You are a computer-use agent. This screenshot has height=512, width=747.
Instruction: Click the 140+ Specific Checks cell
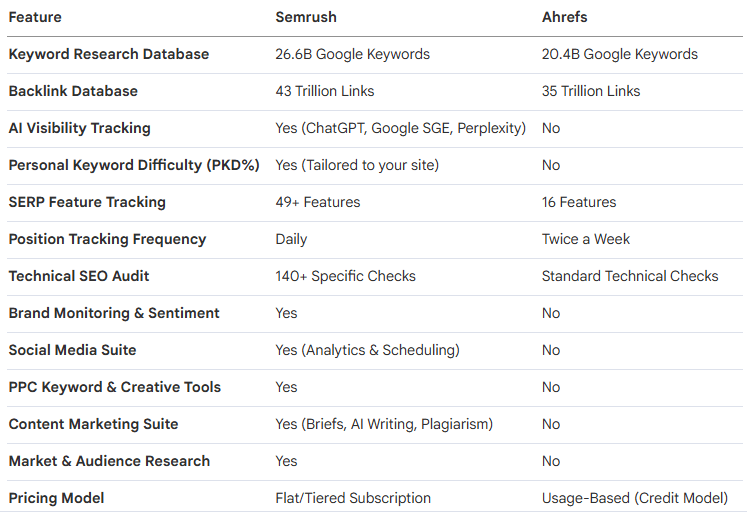coord(345,276)
